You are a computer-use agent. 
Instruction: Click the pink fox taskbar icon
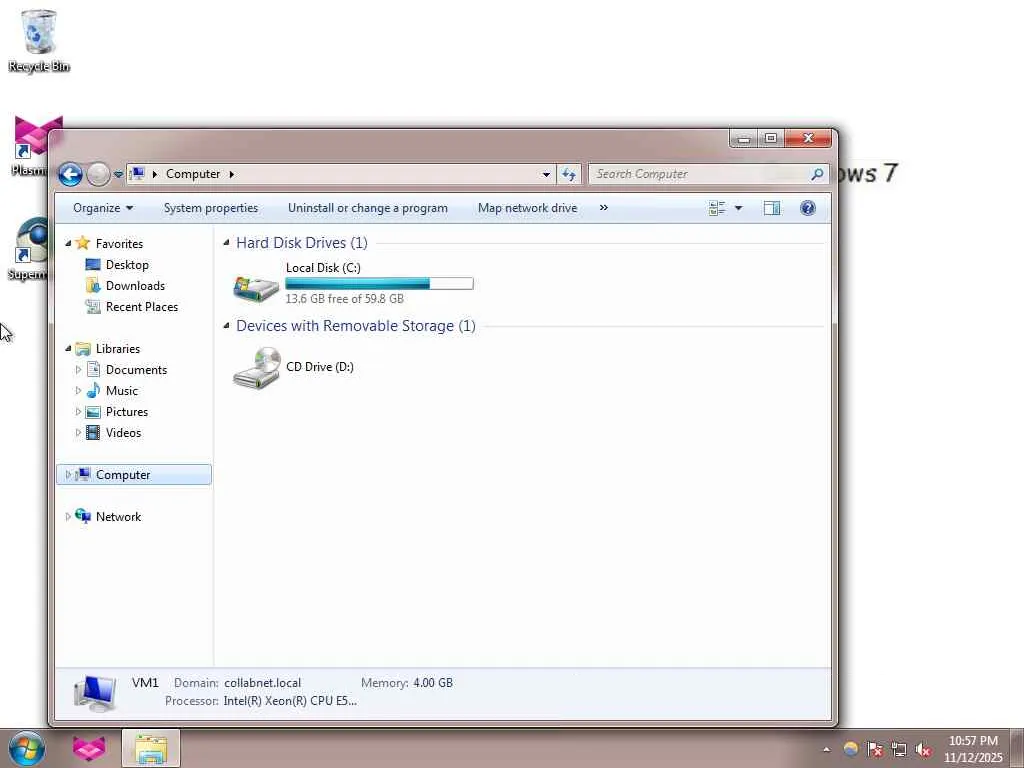89,748
